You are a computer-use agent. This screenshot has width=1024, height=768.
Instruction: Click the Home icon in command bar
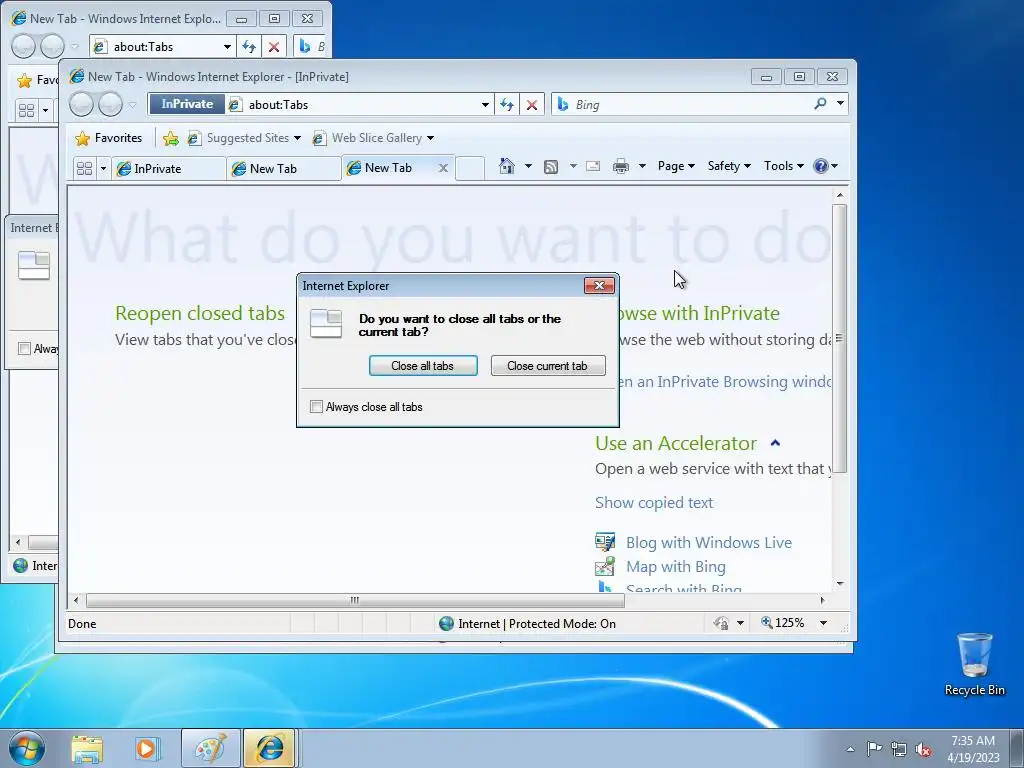point(507,166)
